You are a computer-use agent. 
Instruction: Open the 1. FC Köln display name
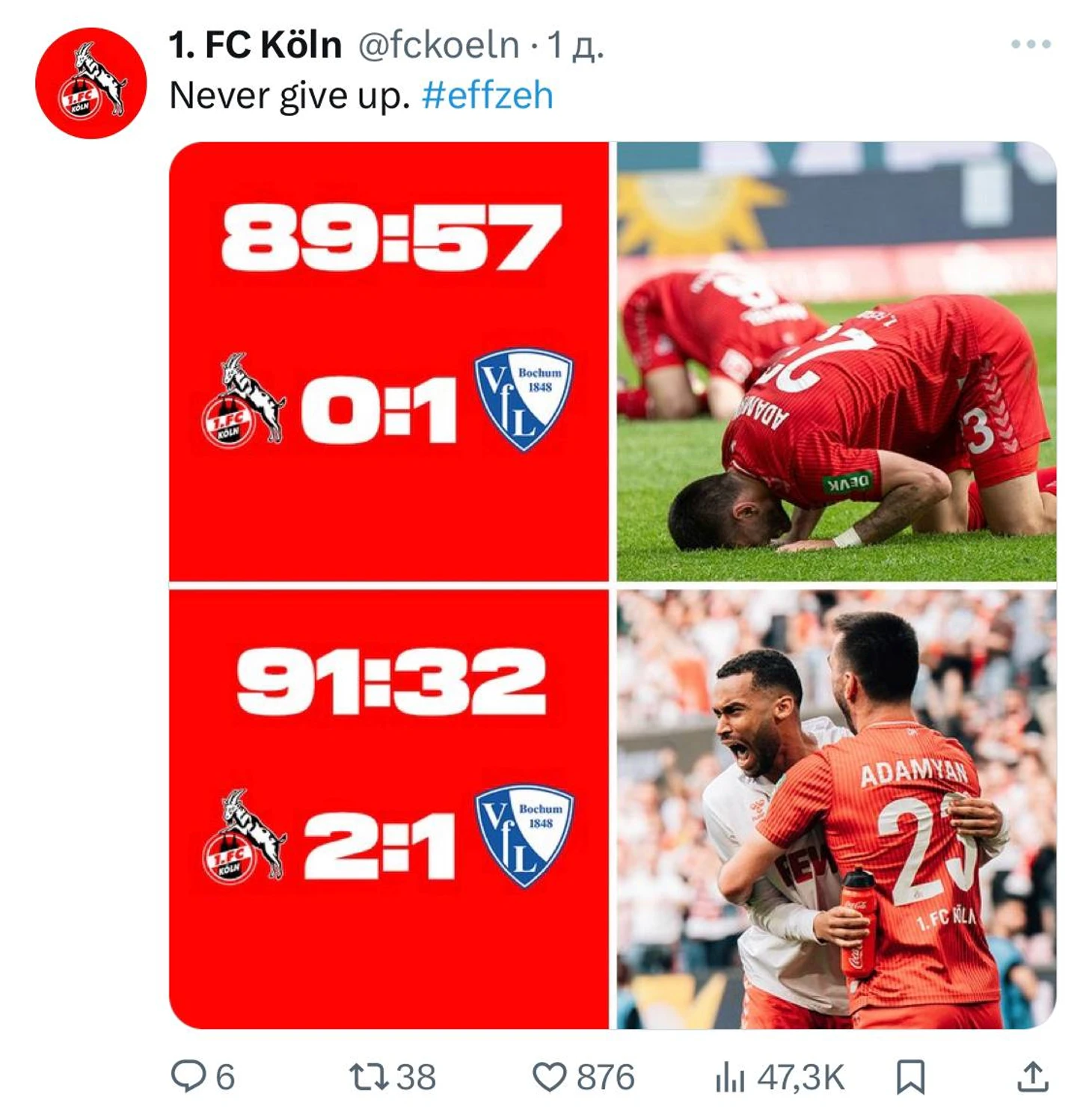(255, 45)
